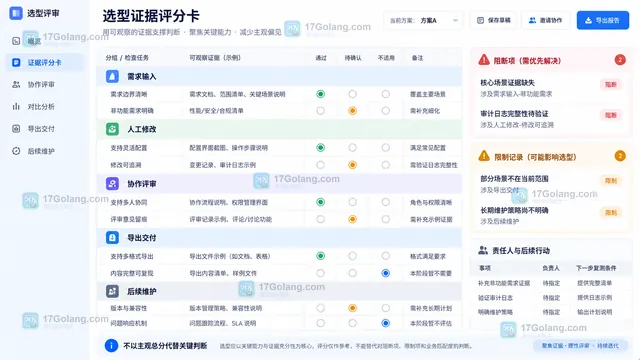Open 对比分析 bar chart icon
640x360 pixels.
pos(16,107)
